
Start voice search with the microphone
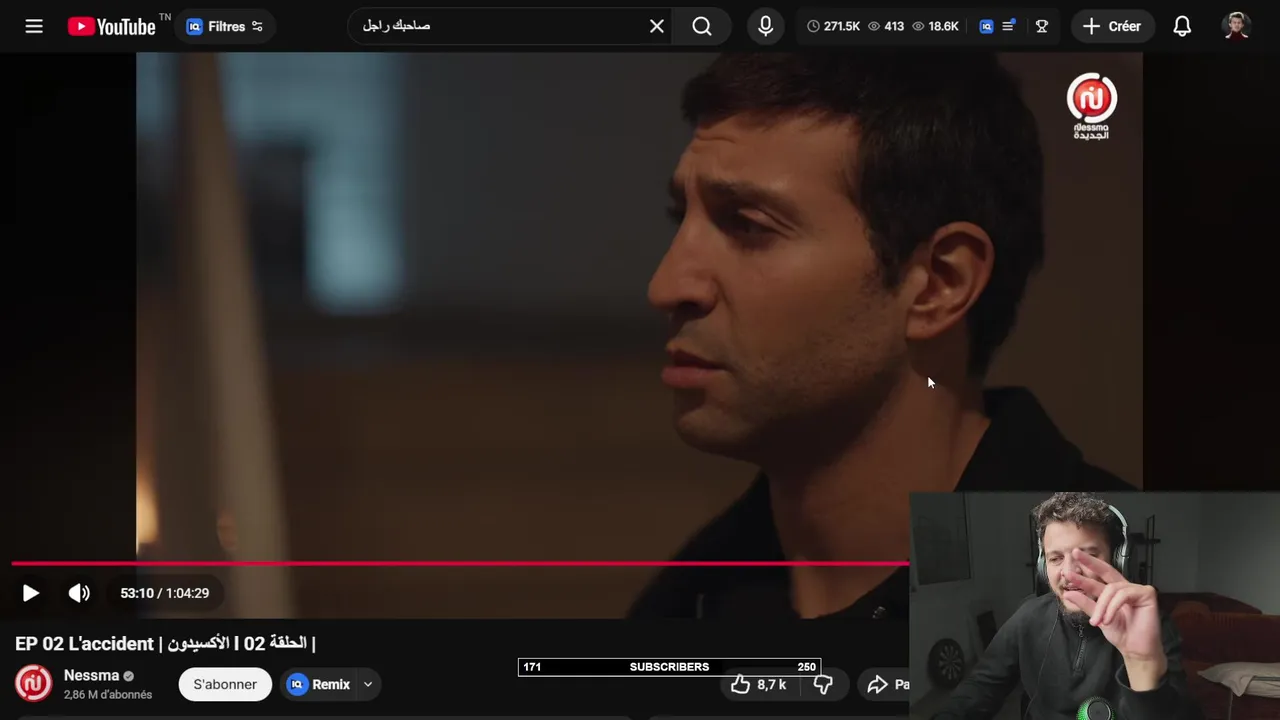click(765, 26)
